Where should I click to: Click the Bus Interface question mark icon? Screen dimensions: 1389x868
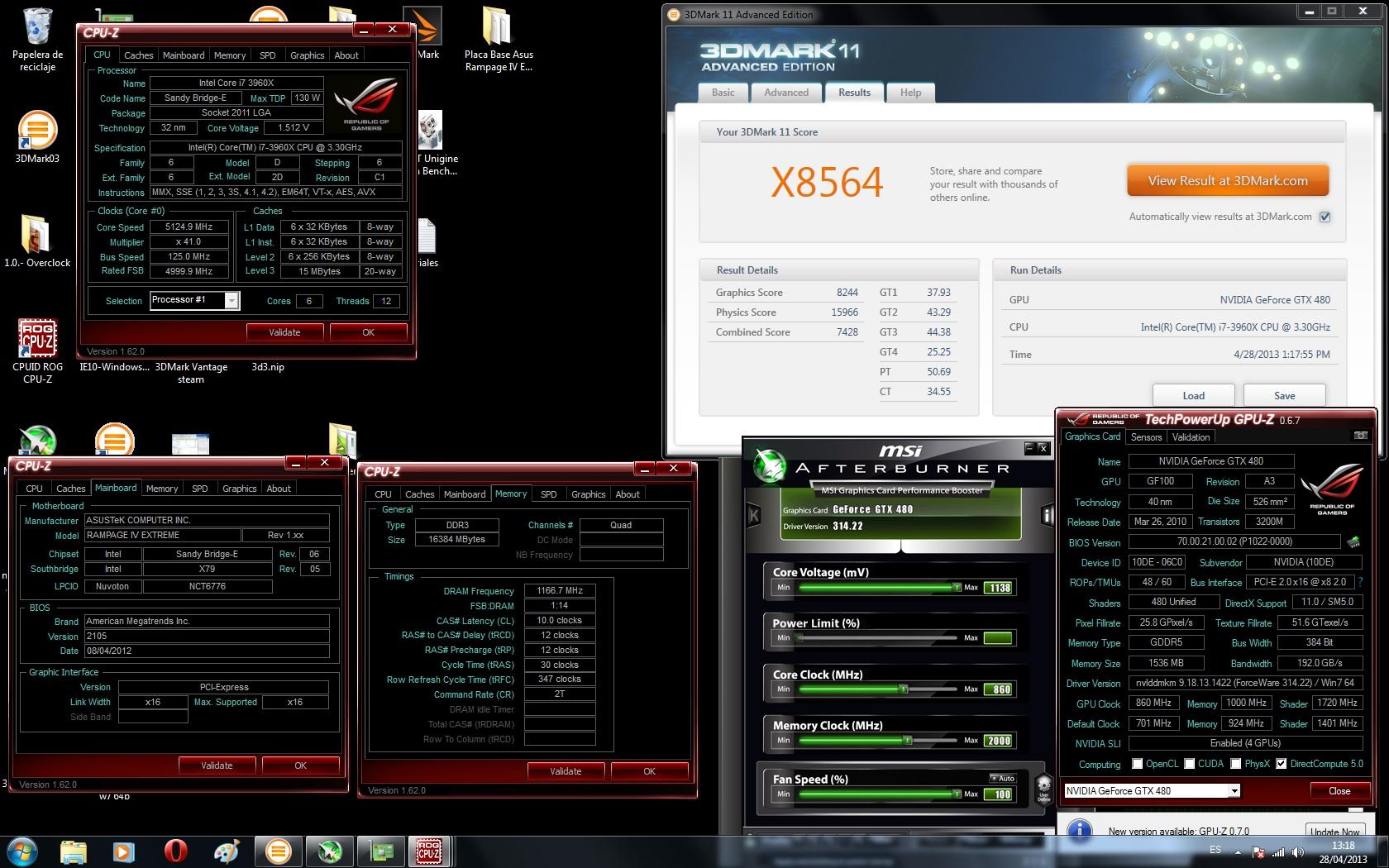coord(1360,582)
